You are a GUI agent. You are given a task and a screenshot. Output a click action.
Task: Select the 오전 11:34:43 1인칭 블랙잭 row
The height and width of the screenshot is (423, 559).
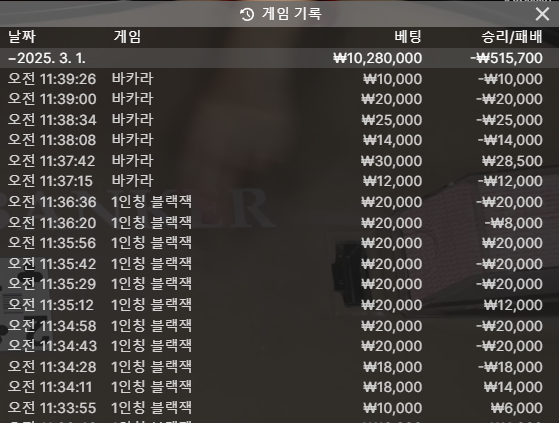click(x=280, y=346)
